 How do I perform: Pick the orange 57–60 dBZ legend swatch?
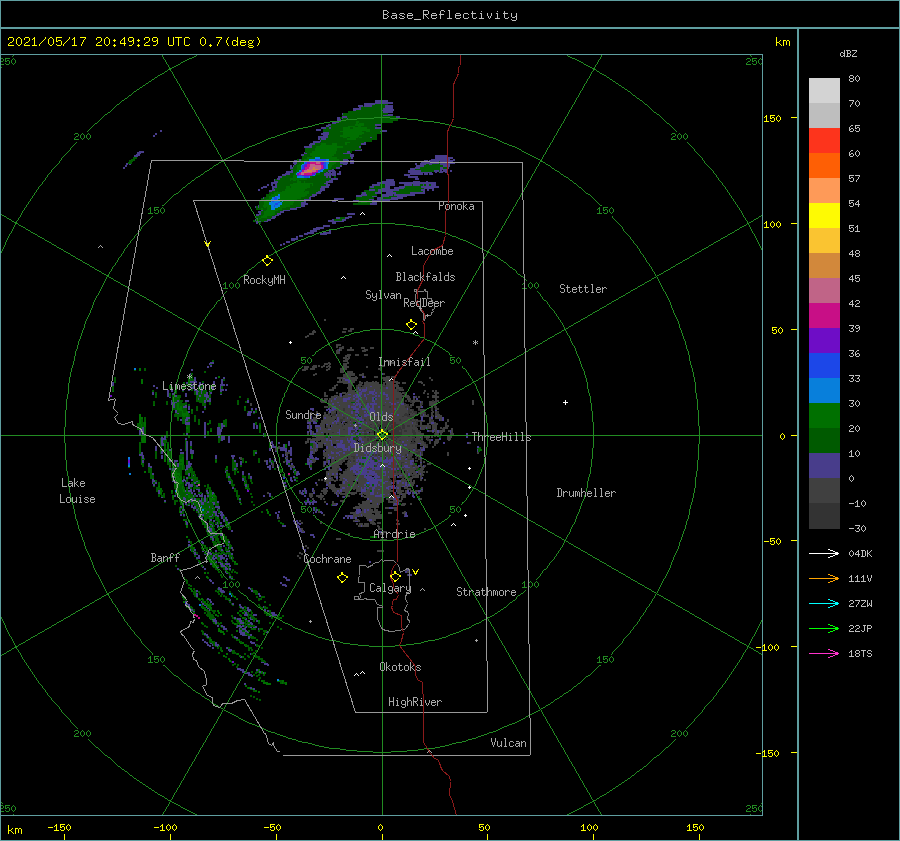(824, 166)
